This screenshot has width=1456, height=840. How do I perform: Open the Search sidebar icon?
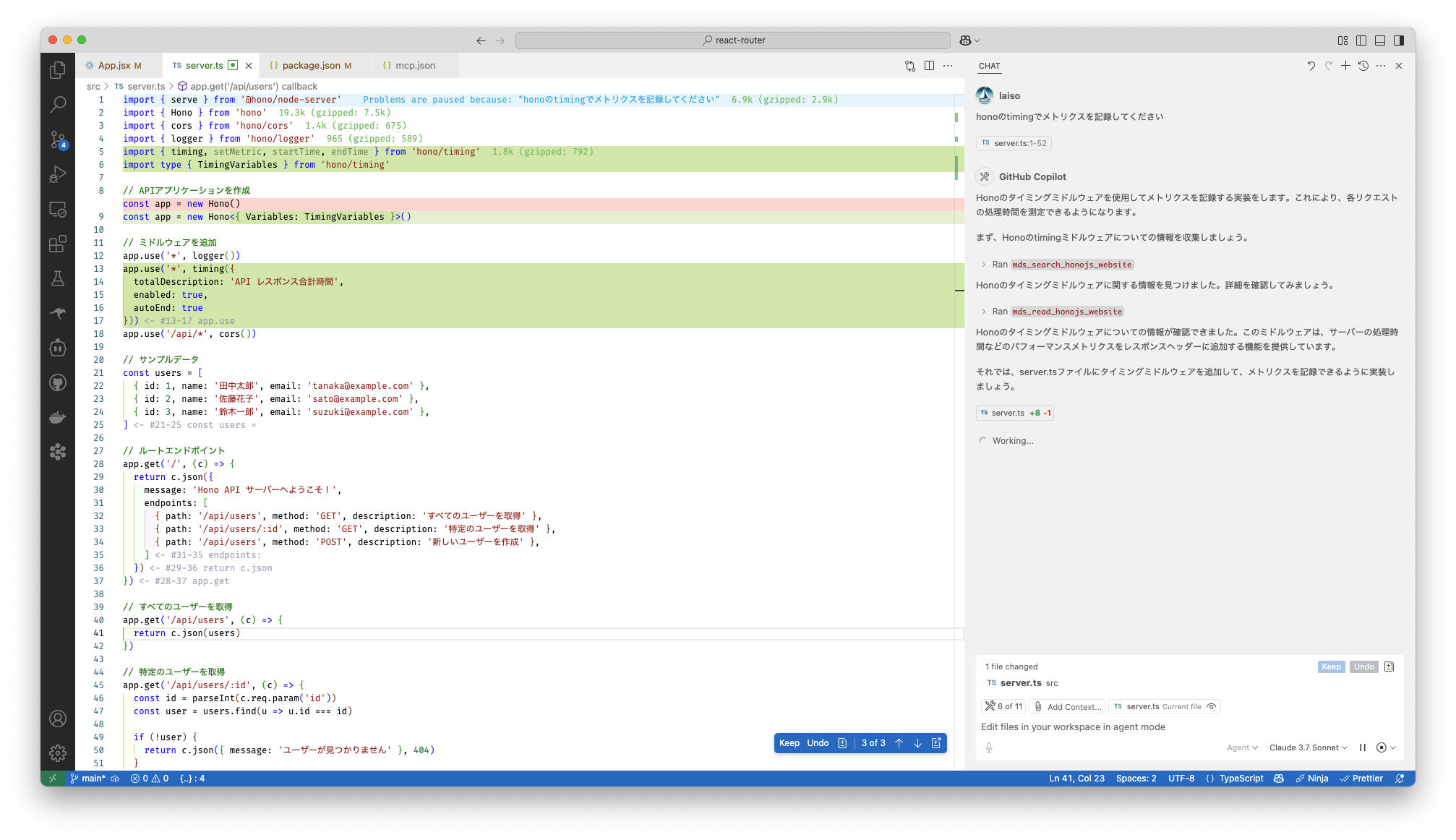(58, 105)
